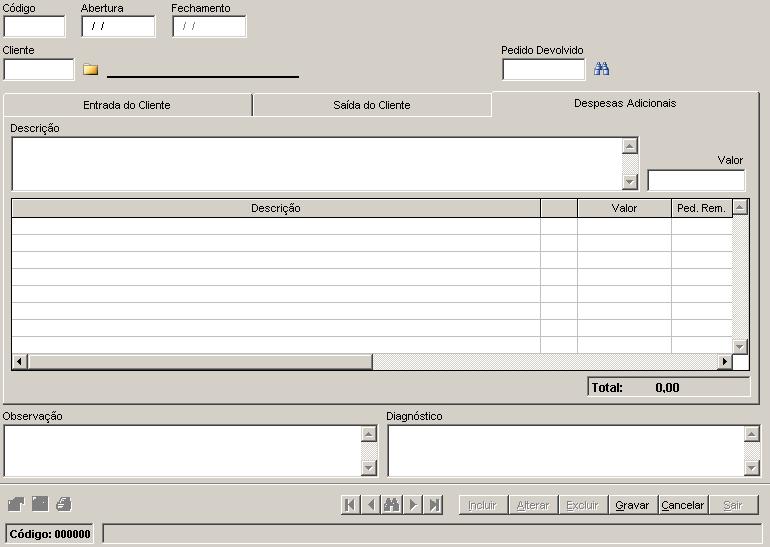The height and width of the screenshot is (547, 770).
Task: Click Descrição text area scroll down arrow
Action: click(x=630, y=182)
